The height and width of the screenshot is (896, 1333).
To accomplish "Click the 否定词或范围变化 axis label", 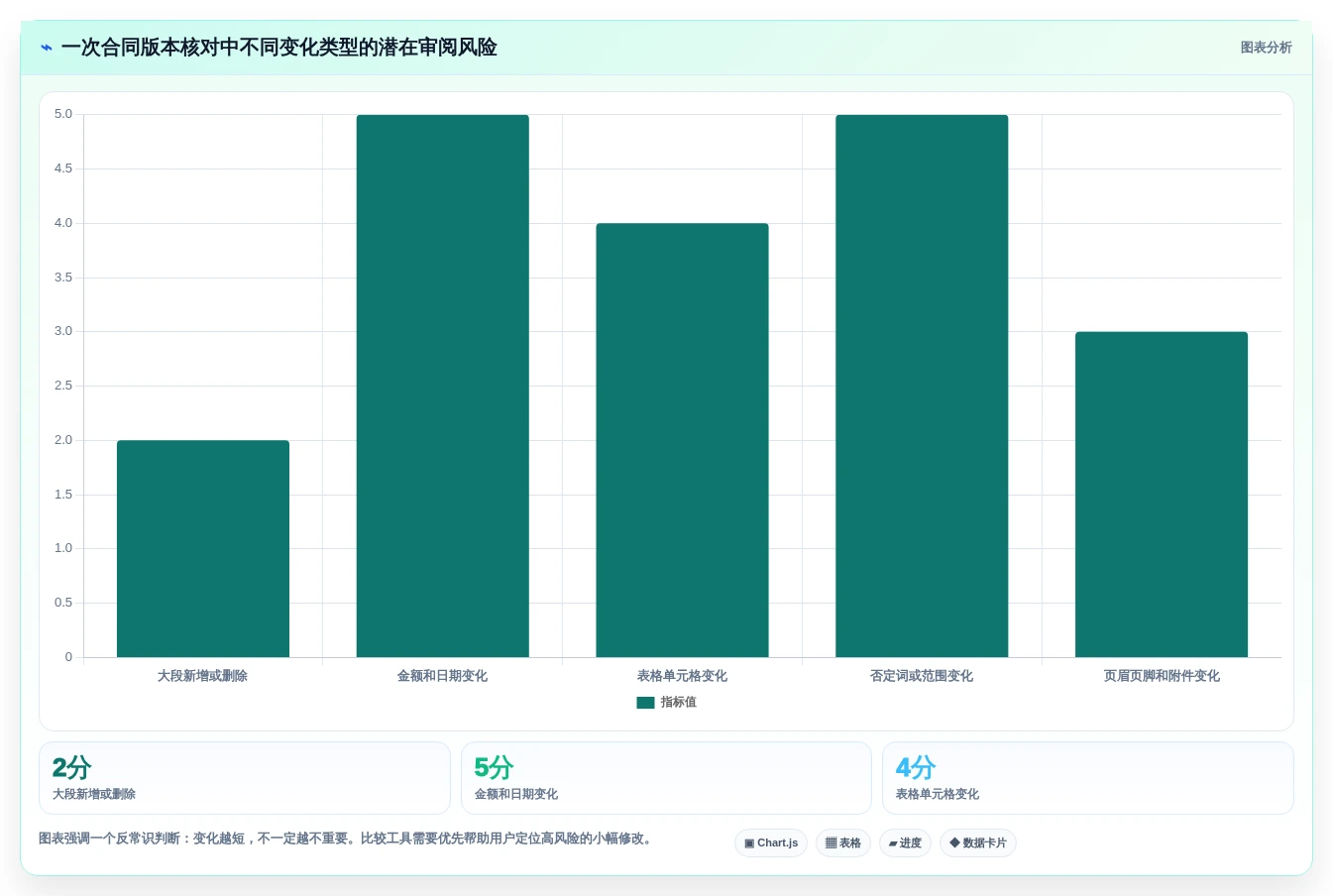I will [x=922, y=676].
